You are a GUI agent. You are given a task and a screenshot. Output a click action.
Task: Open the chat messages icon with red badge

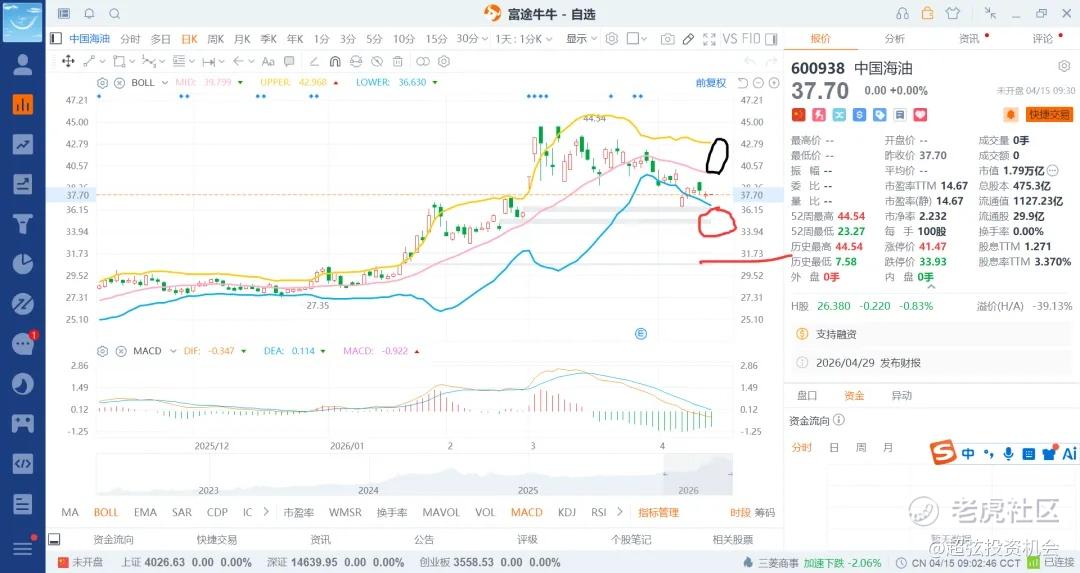(23, 343)
